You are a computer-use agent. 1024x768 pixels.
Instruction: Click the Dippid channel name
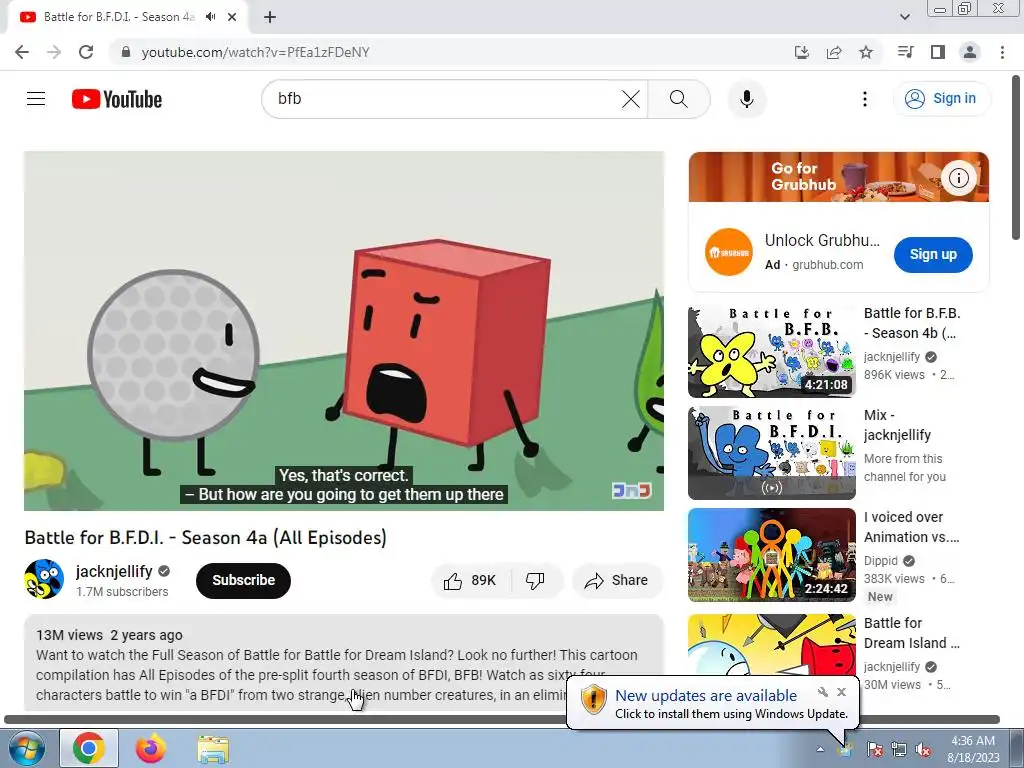[x=880, y=561]
